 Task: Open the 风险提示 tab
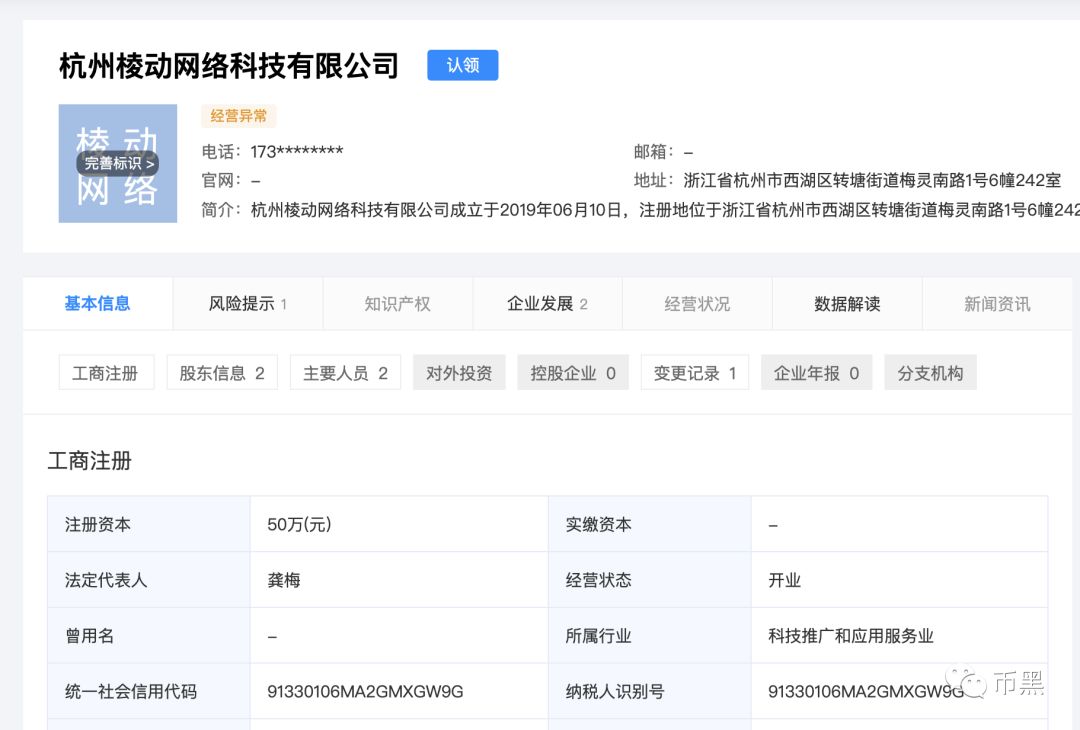[247, 304]
